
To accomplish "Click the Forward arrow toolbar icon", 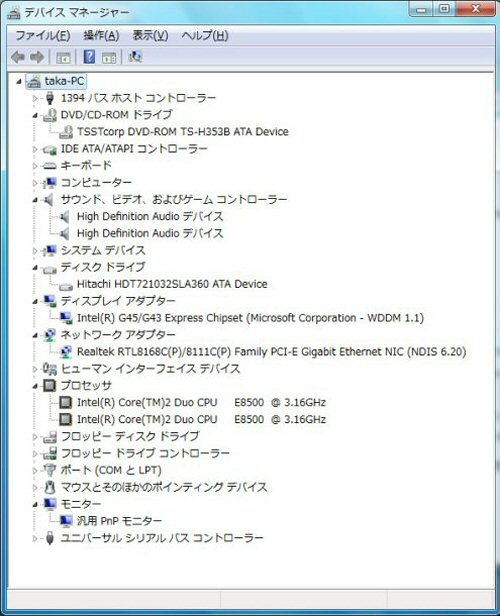I will (x=38, y=57).
